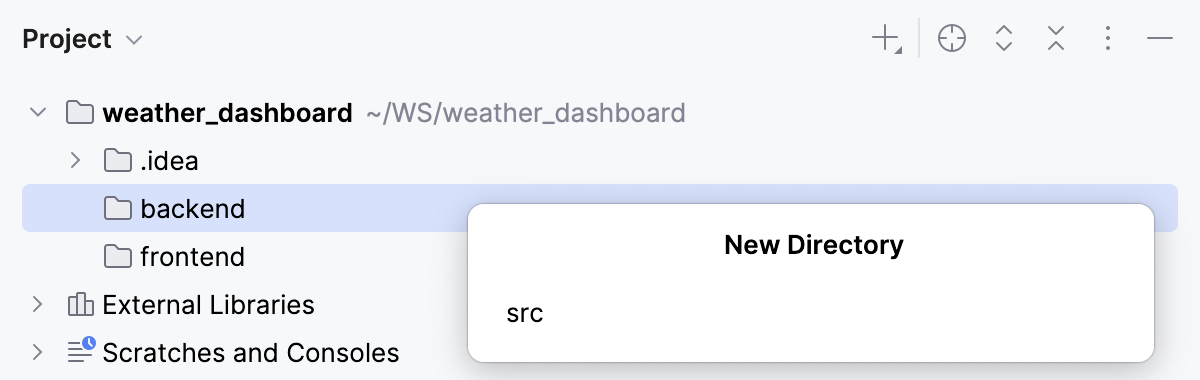Click the External Libraries icon
This screenshot has width=1200, height=380.
(x=79, y=304)
